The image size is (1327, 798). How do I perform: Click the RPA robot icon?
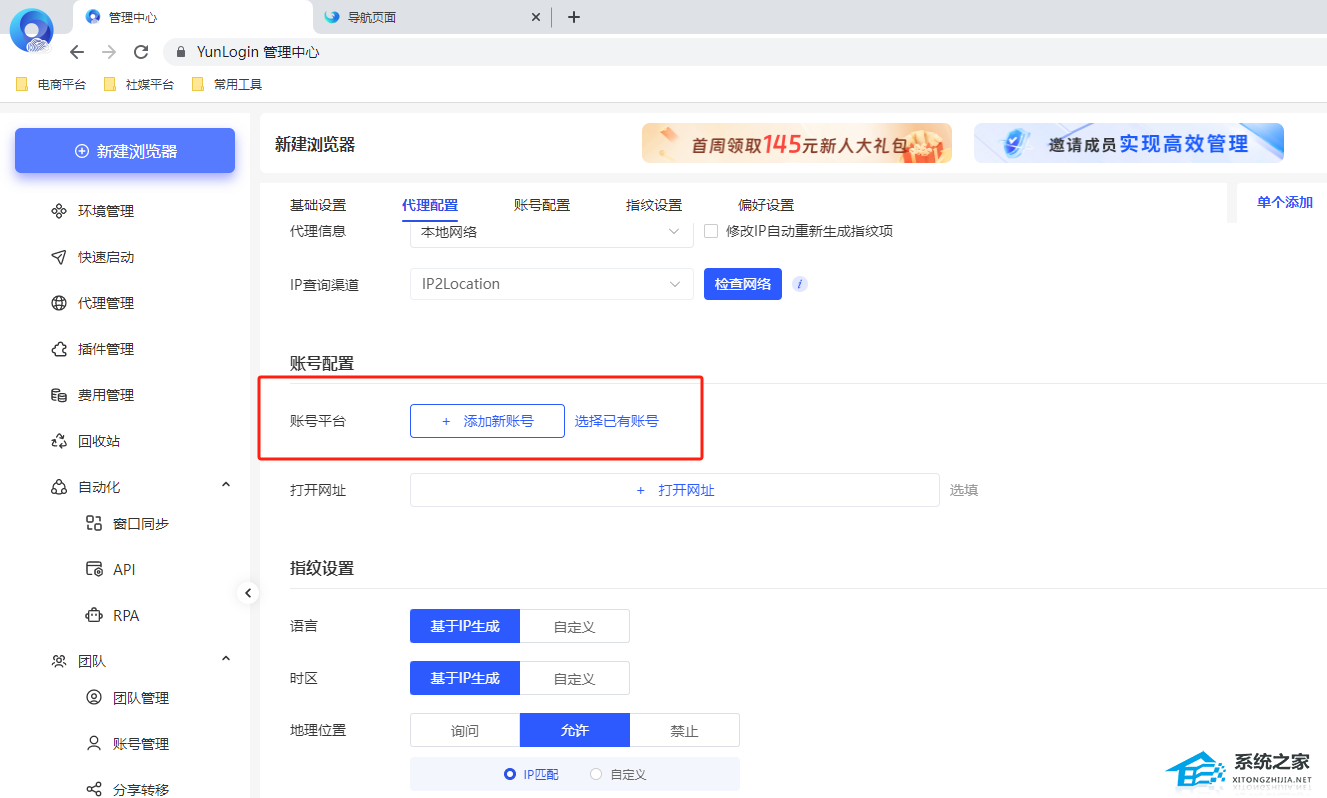tap(94, 615)
